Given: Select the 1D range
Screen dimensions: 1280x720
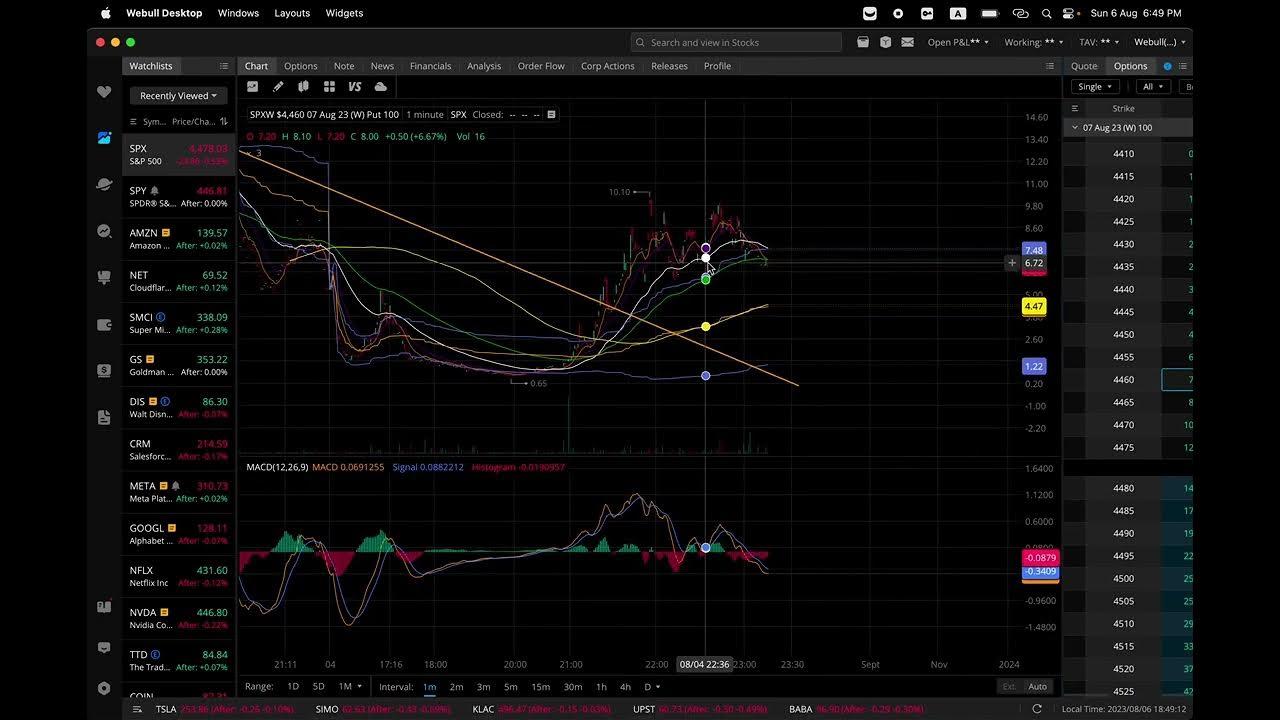Looking at the screenshot, I should coord(293,687).
